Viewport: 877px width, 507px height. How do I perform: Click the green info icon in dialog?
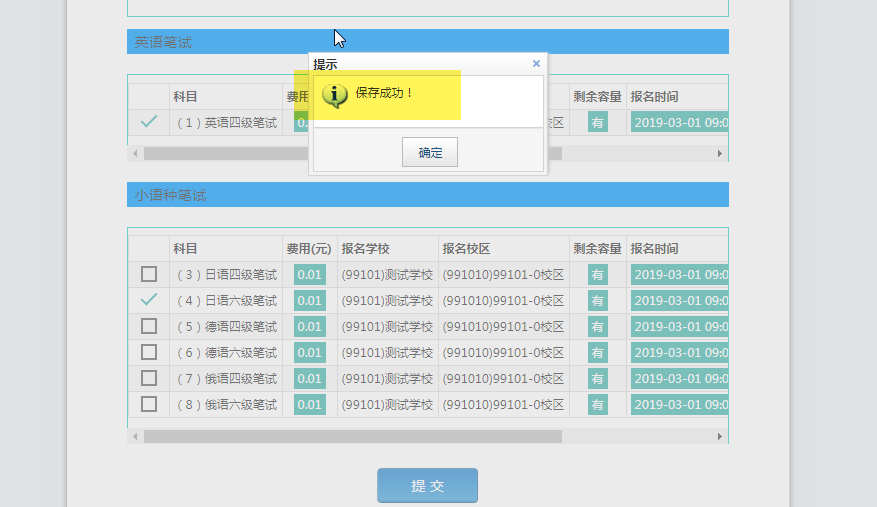(335, 95)
